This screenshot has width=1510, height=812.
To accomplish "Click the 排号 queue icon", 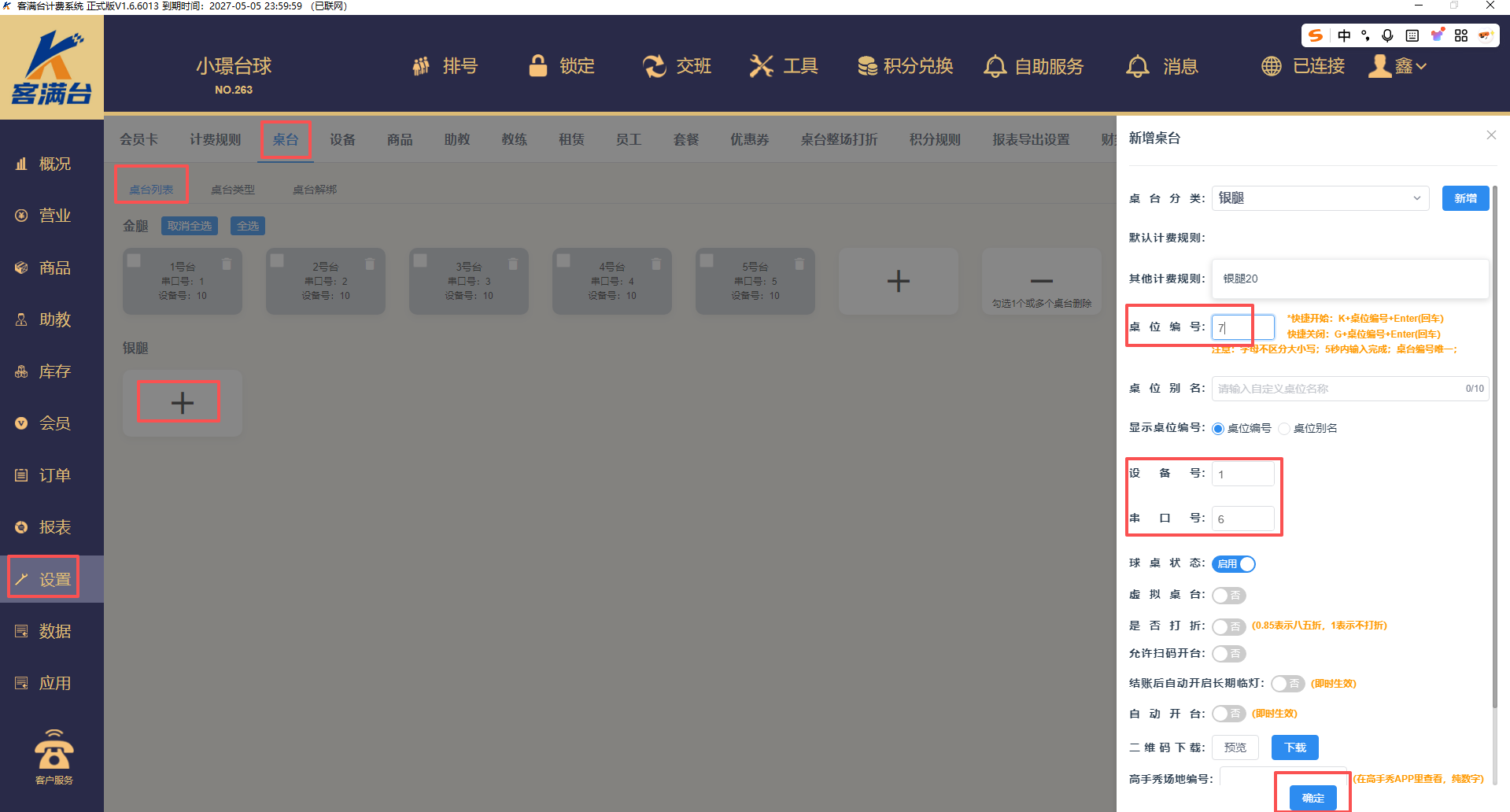I will (422, 66).
